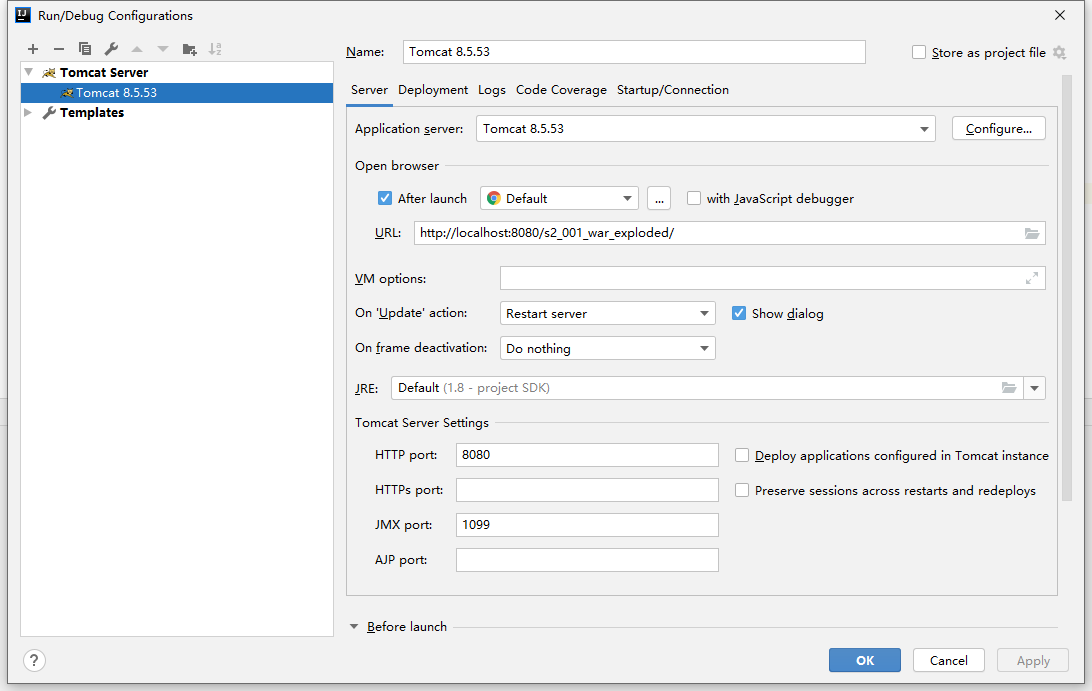The width and height of the screenshot is (1092, 691).
Task: Click the help question mark button
Action: click(34, 660)
